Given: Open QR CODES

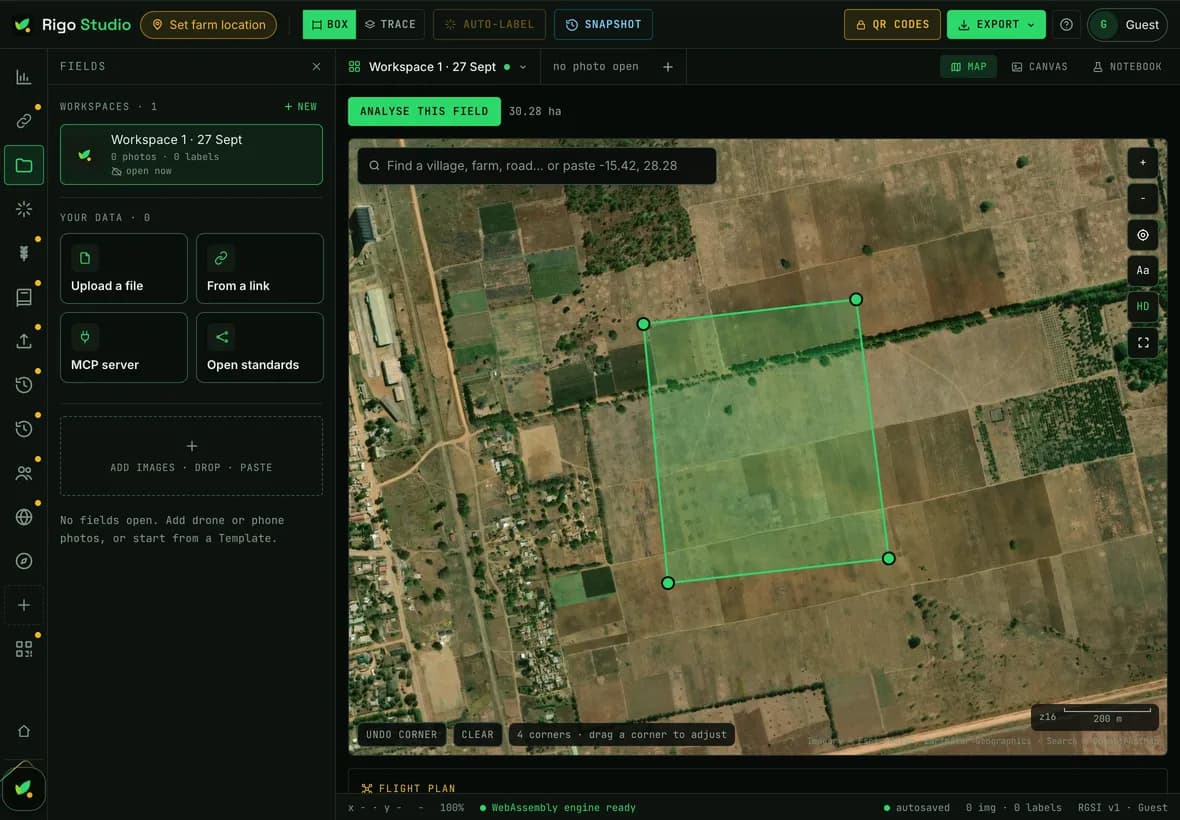Looking at the screenshot, I should click(x=892, y=25).
